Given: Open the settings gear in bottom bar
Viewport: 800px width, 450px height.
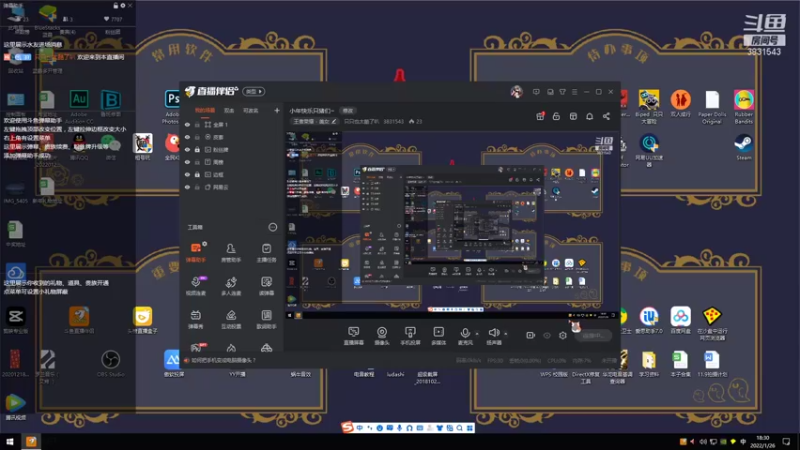Looking at the screenshot, I should [x=563, y=335].
